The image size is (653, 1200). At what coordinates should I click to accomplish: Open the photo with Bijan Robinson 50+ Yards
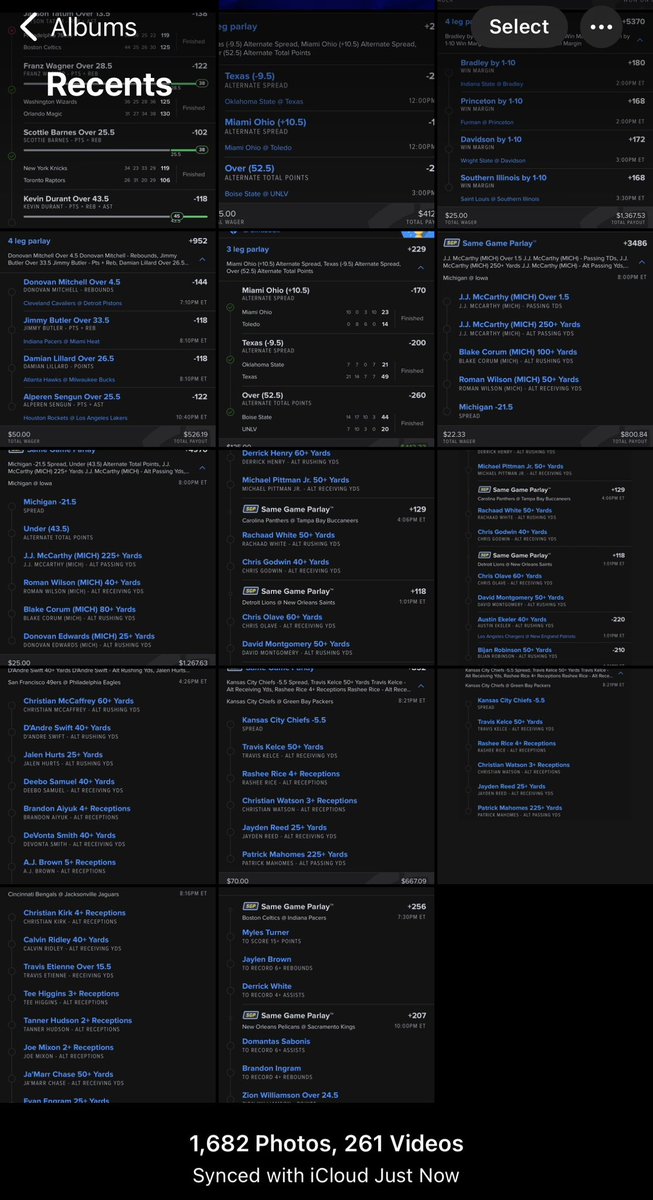point(545,559)
